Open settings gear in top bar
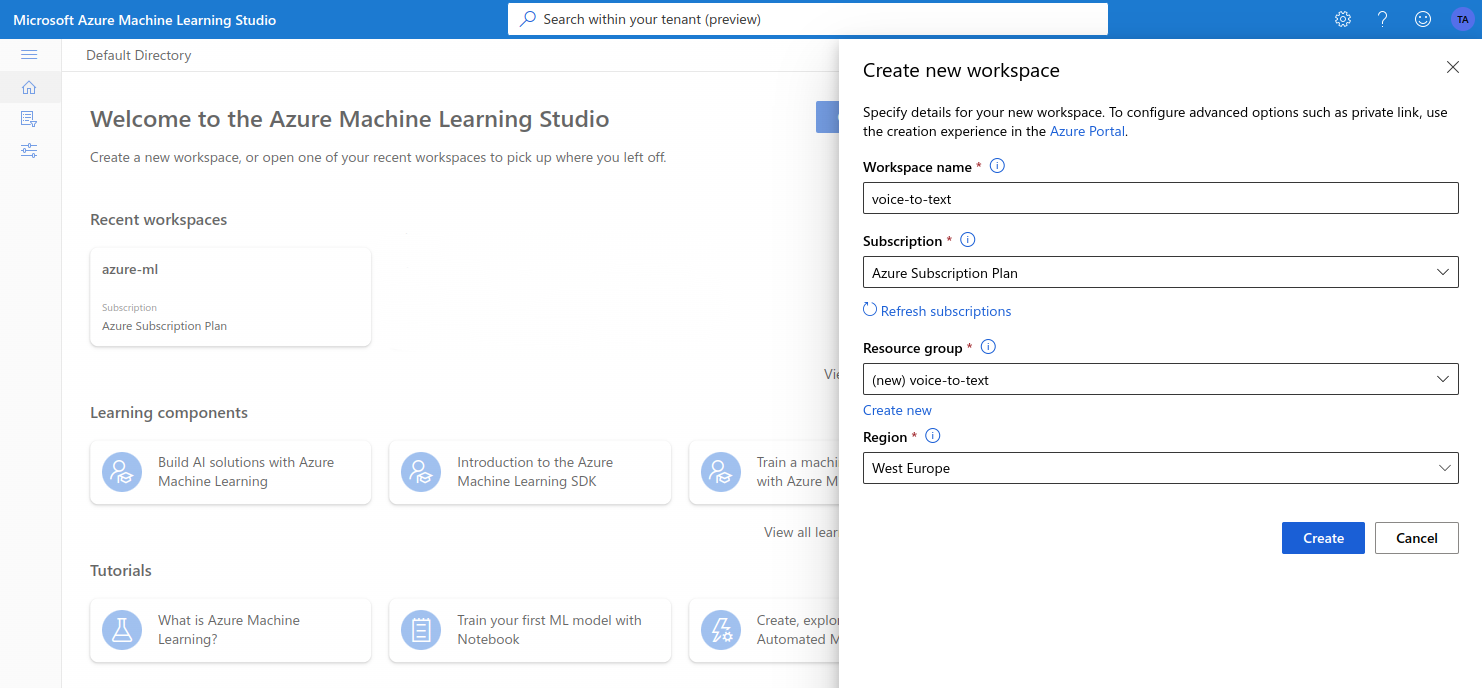1482x688 pixels. pos(1343,19)
